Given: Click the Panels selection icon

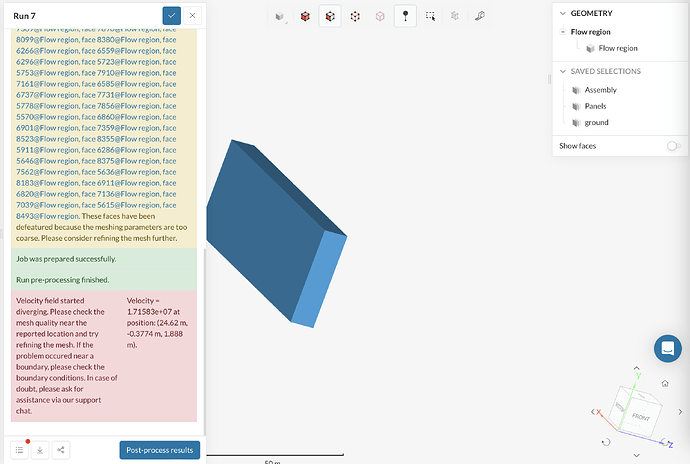Looking at the screenshot, I should [576, 107].
